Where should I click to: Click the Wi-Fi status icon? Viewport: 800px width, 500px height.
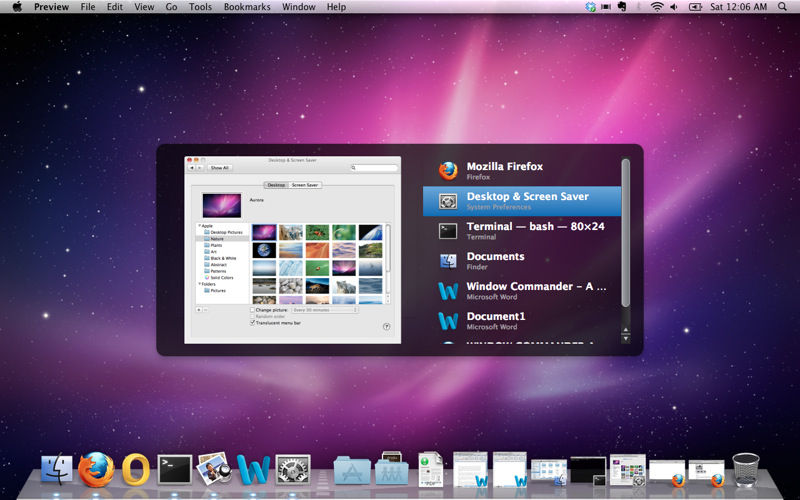click(x=657, y=7)
